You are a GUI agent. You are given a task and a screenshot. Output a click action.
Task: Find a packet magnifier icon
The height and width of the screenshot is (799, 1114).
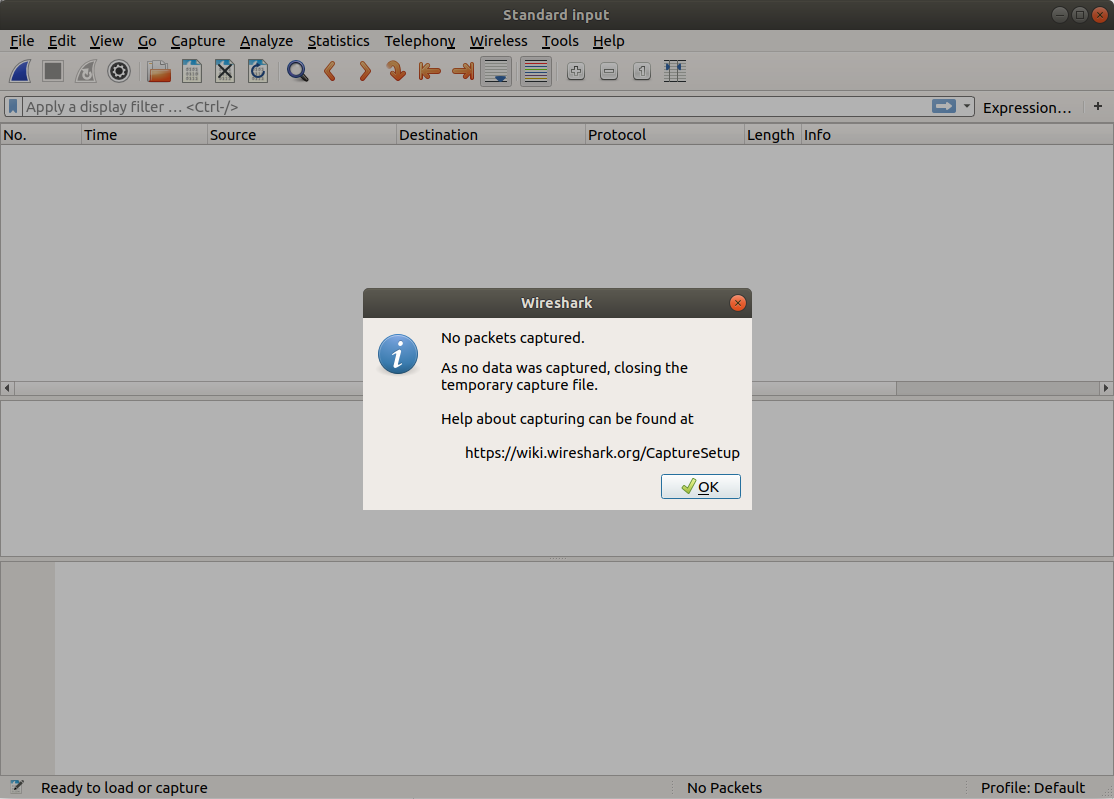(x=297, y=71)
